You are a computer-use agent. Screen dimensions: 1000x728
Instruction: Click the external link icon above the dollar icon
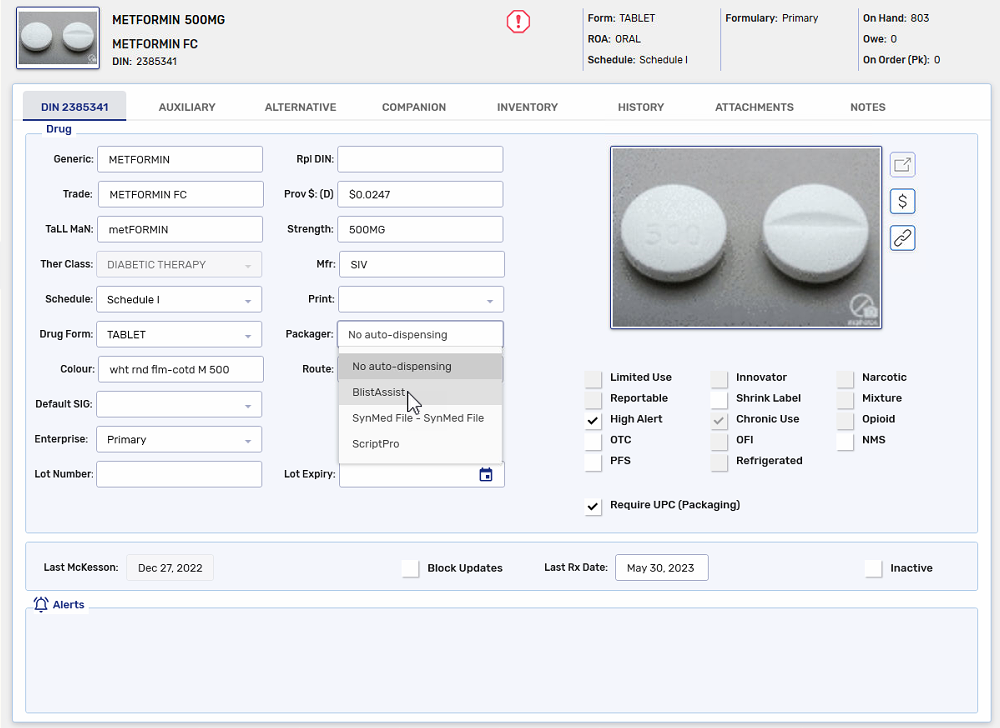pos(902,164)
